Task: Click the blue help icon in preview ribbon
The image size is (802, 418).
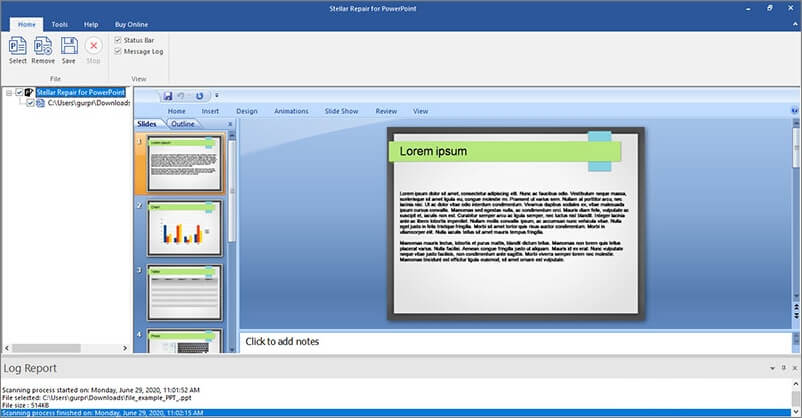Action: (794, 111)
